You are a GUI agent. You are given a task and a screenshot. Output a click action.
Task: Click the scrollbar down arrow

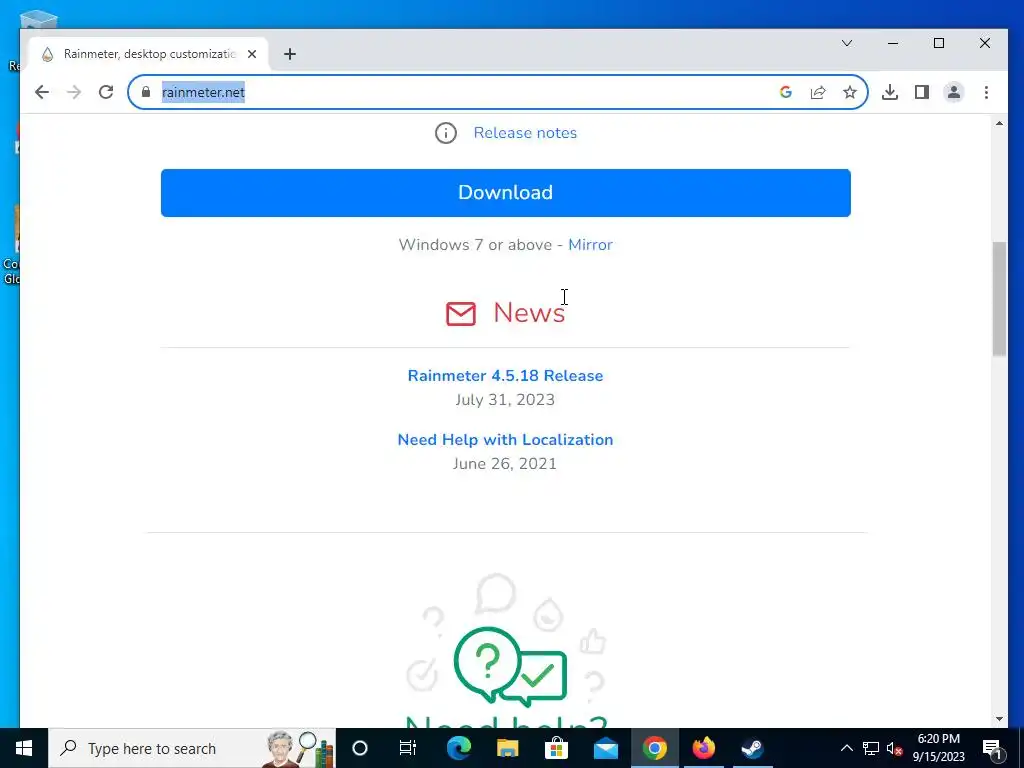tap(999, 719)
